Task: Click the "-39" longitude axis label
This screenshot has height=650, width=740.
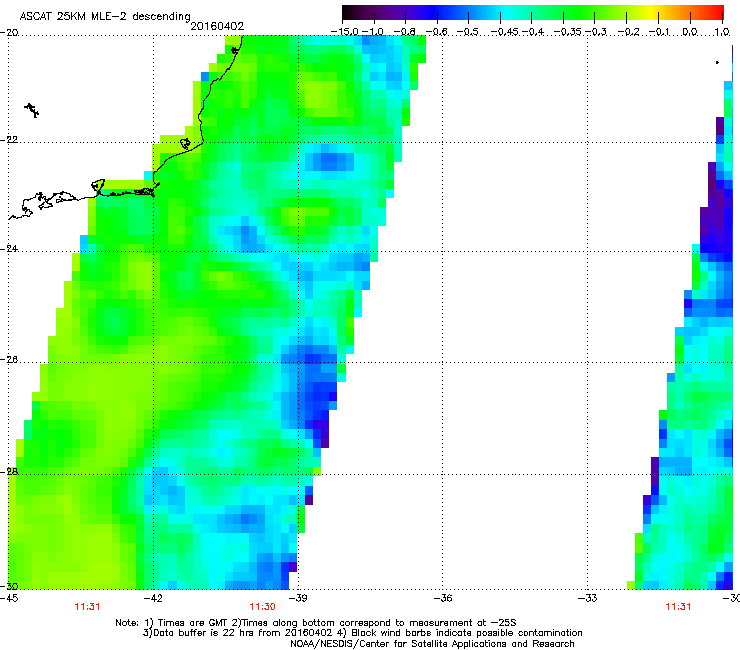Action: [298, 598]
